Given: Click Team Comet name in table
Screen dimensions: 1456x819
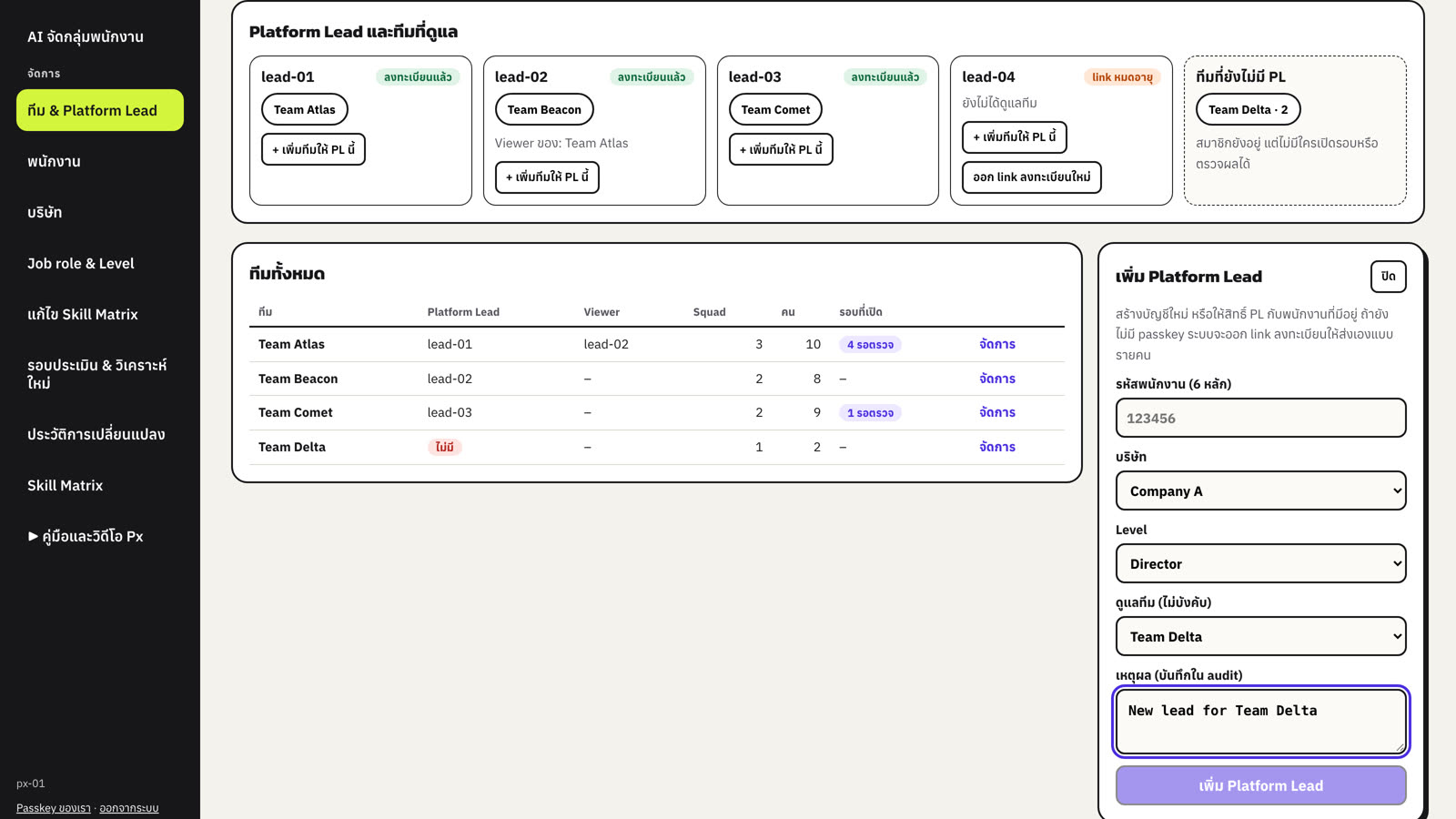Looking at the screenshot, I should point(295,412).
